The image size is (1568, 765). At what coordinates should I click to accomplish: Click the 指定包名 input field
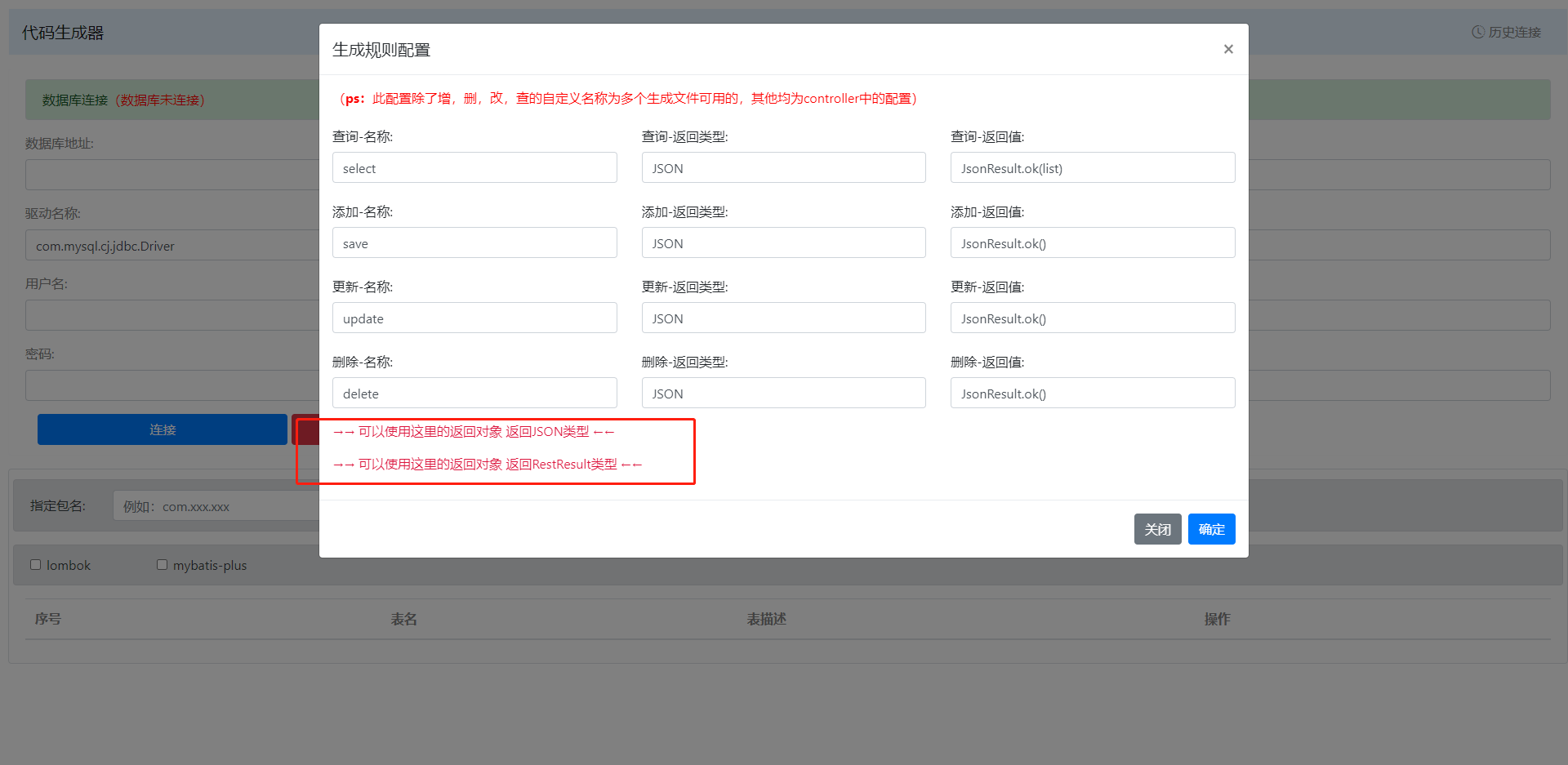(x=216, y=506)
